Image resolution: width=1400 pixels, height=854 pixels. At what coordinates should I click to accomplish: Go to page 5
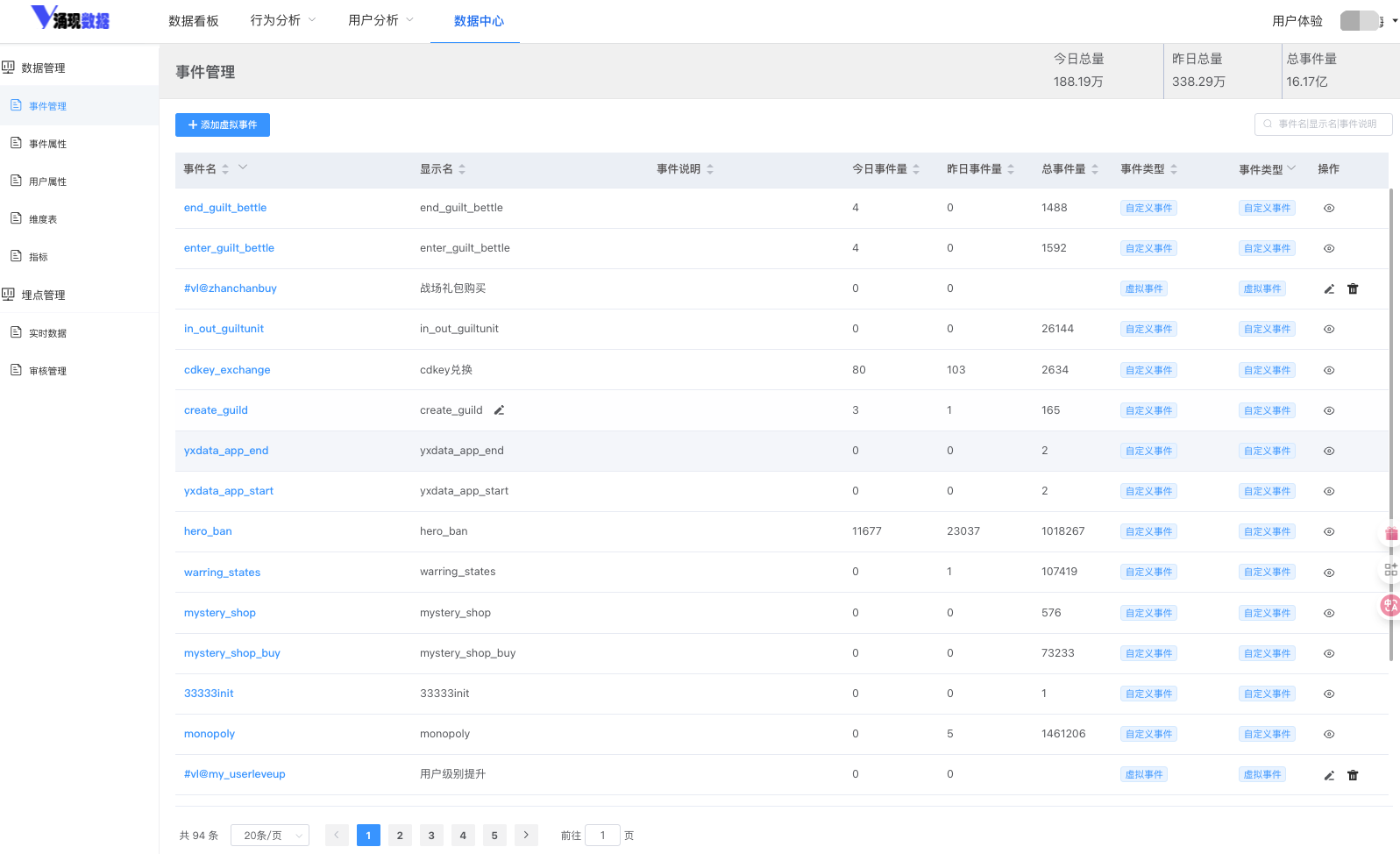494,836
